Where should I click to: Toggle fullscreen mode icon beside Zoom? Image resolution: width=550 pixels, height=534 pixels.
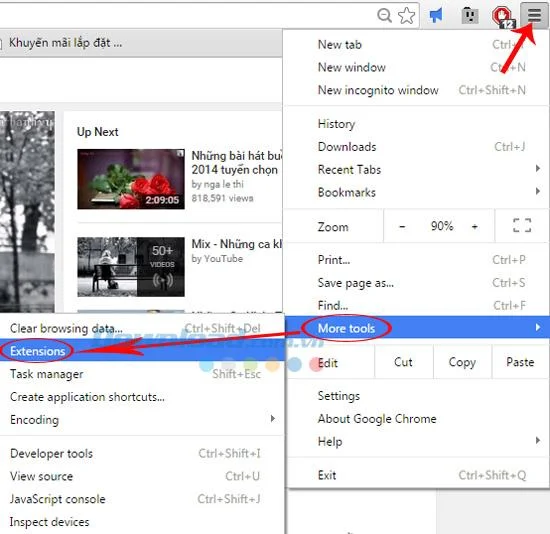click(x=522, y=225)
